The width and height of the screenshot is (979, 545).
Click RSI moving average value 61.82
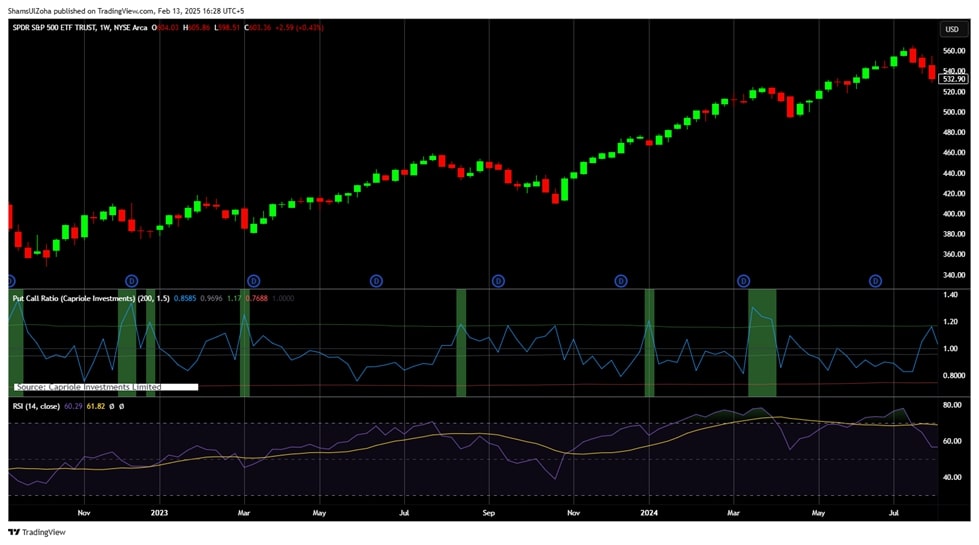pos(96,406)
